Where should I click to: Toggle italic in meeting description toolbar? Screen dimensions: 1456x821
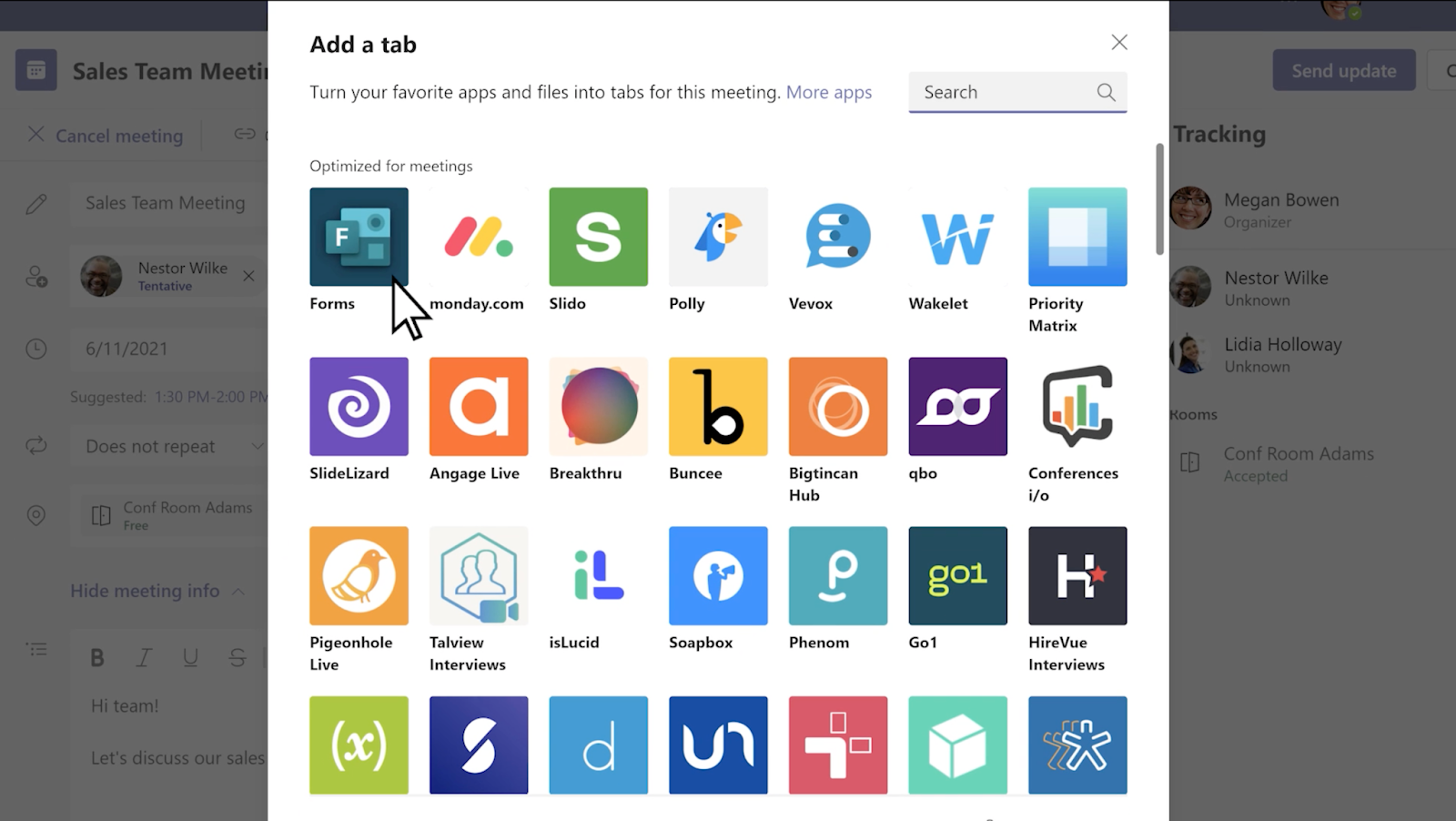[144, 657]
